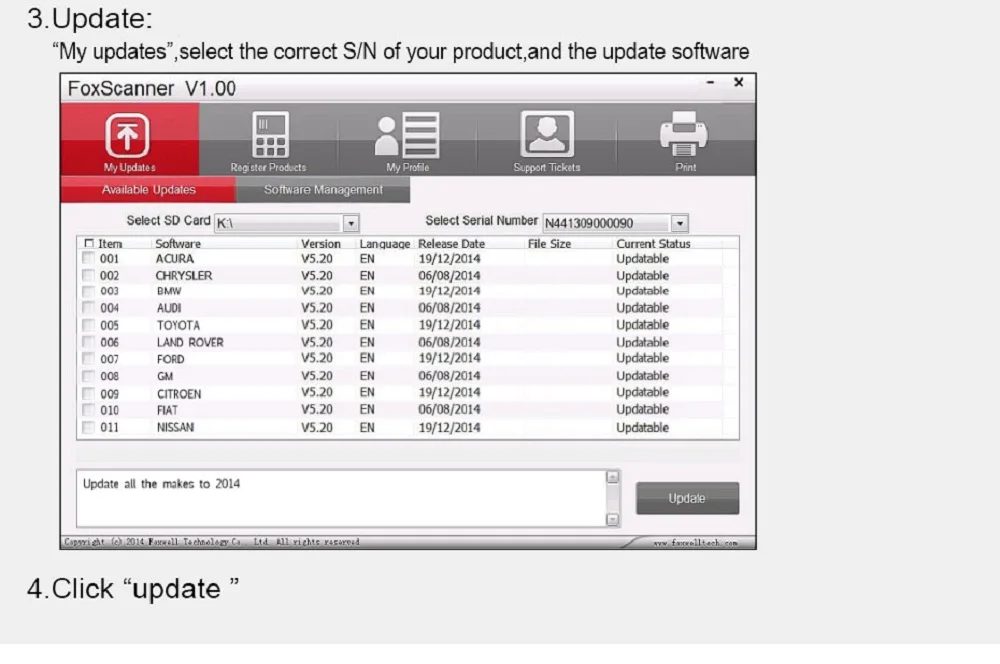Check the 007 FORD checkbox
This screenshot has width=1000, height=664.
pyautogui.click(x=88, y=358)
